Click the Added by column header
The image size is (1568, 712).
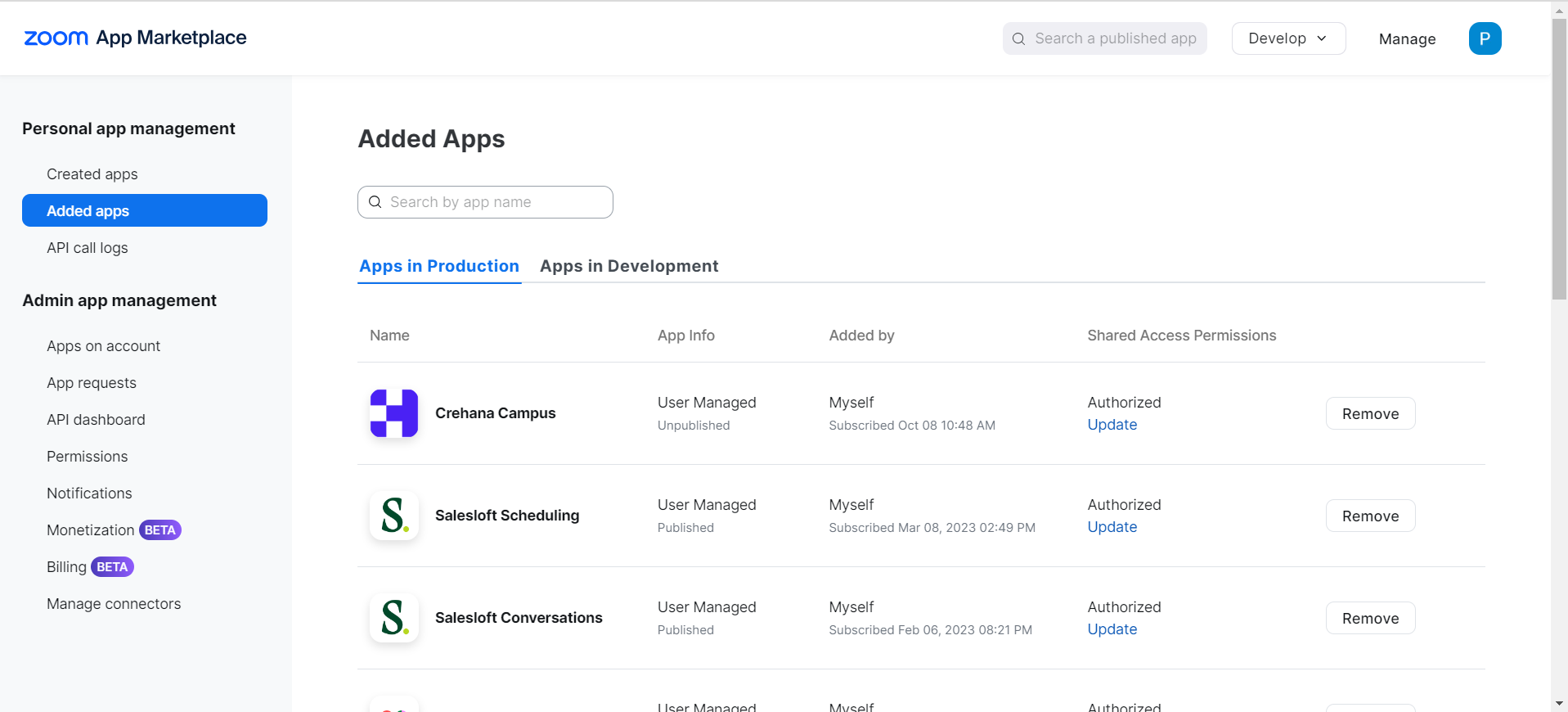(861, 336)
